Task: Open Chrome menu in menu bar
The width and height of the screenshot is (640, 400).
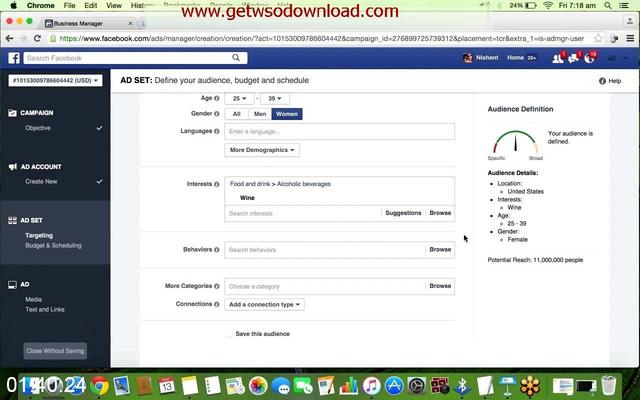Action: point(40,5)
